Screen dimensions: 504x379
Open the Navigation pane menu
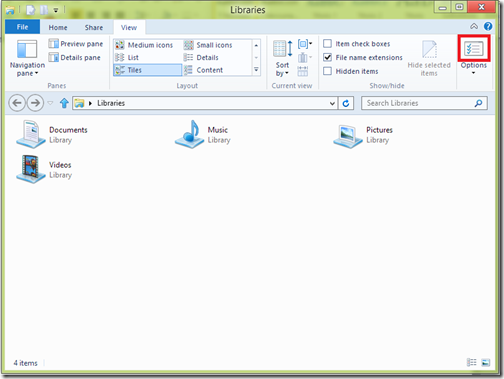pos(27,58)
